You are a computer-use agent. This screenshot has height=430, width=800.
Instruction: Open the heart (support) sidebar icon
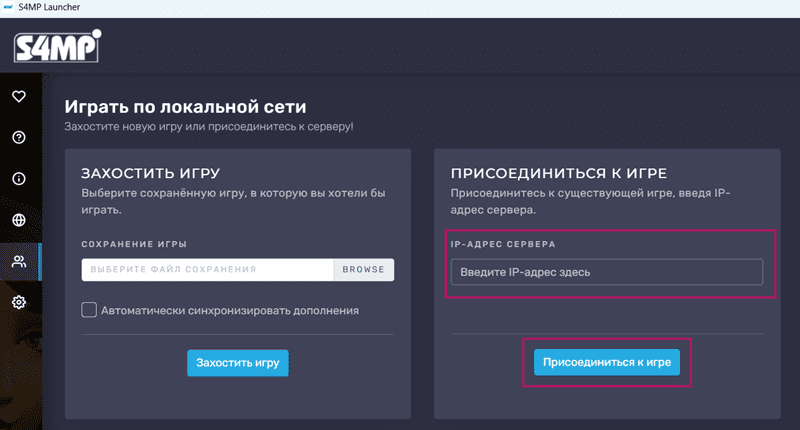tap(19, 96)
